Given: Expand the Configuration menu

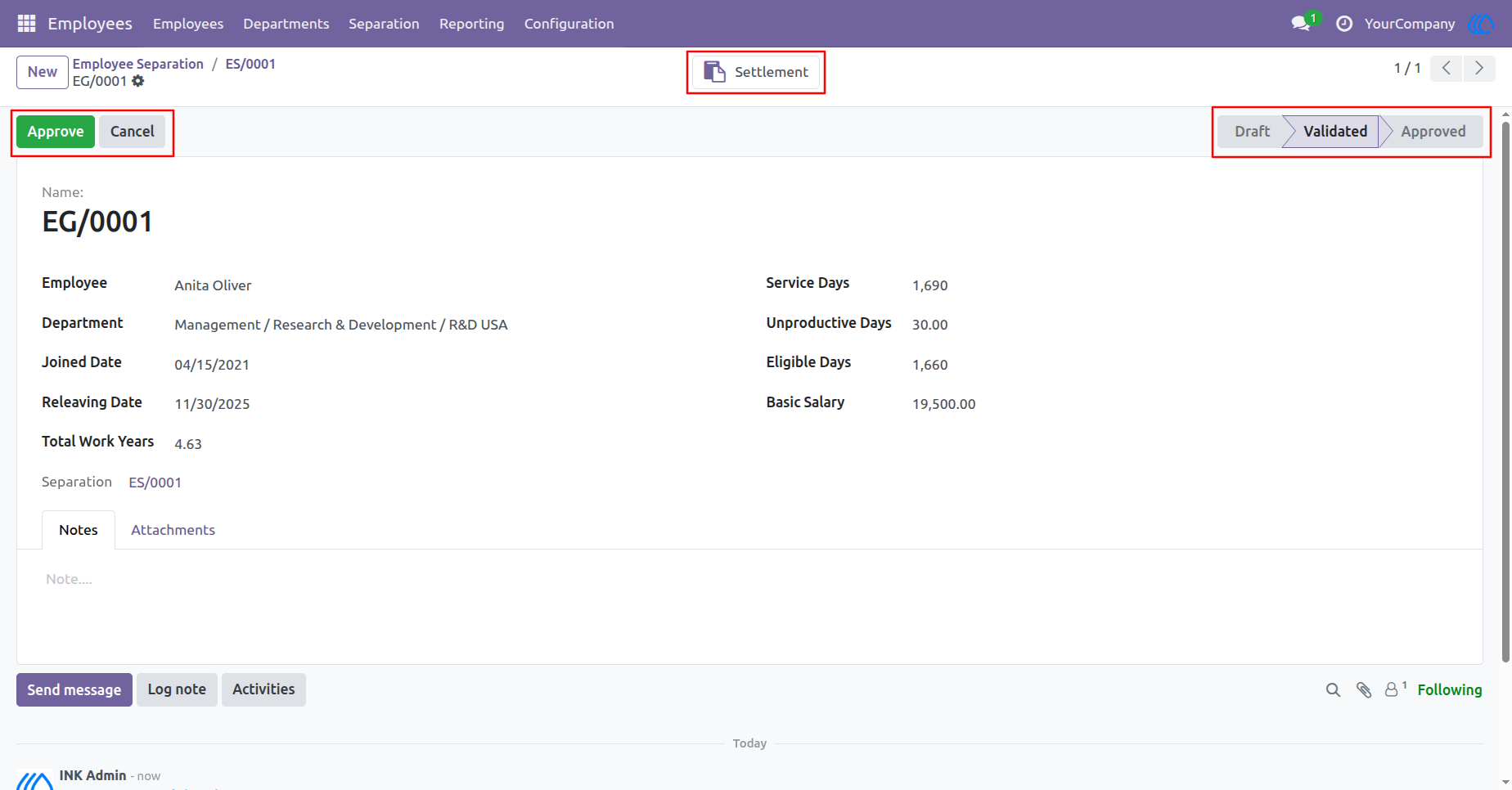Looking at the screenshot, I should point(569,24).
